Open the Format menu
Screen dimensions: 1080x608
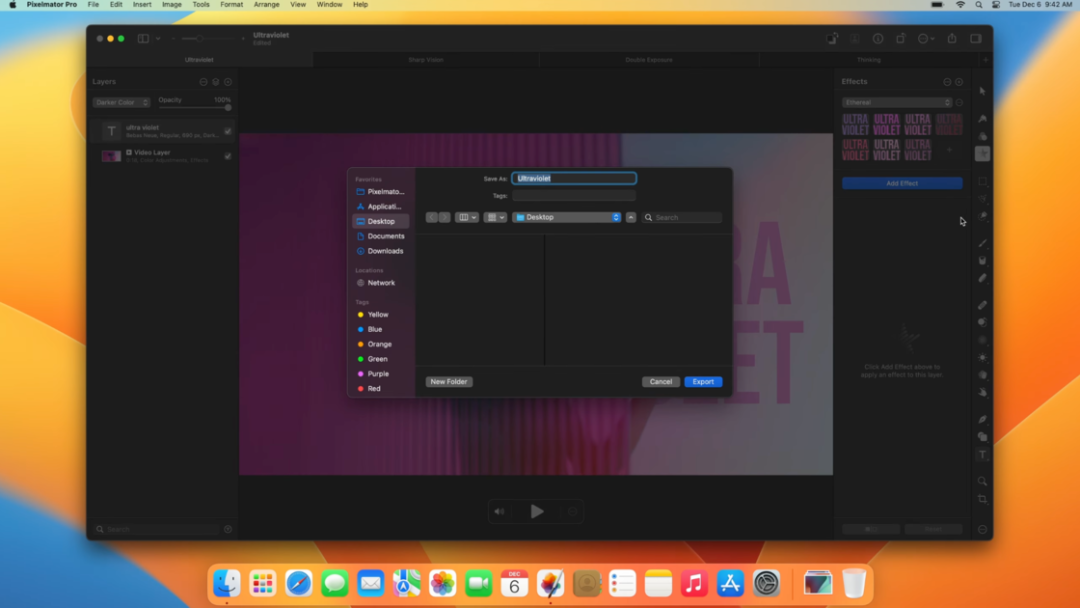coord(231,5)
